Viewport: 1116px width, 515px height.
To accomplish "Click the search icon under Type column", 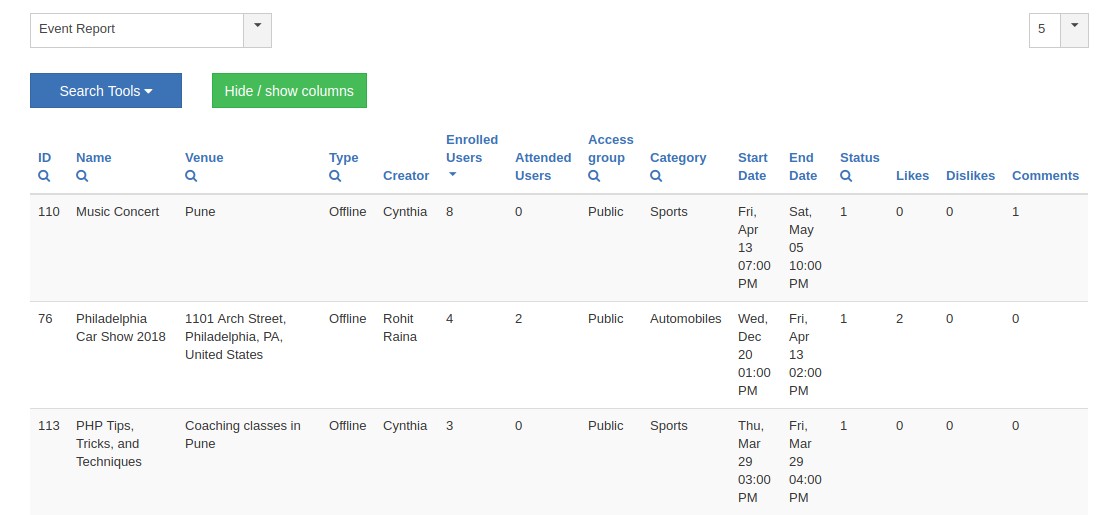I will [335, 176].
